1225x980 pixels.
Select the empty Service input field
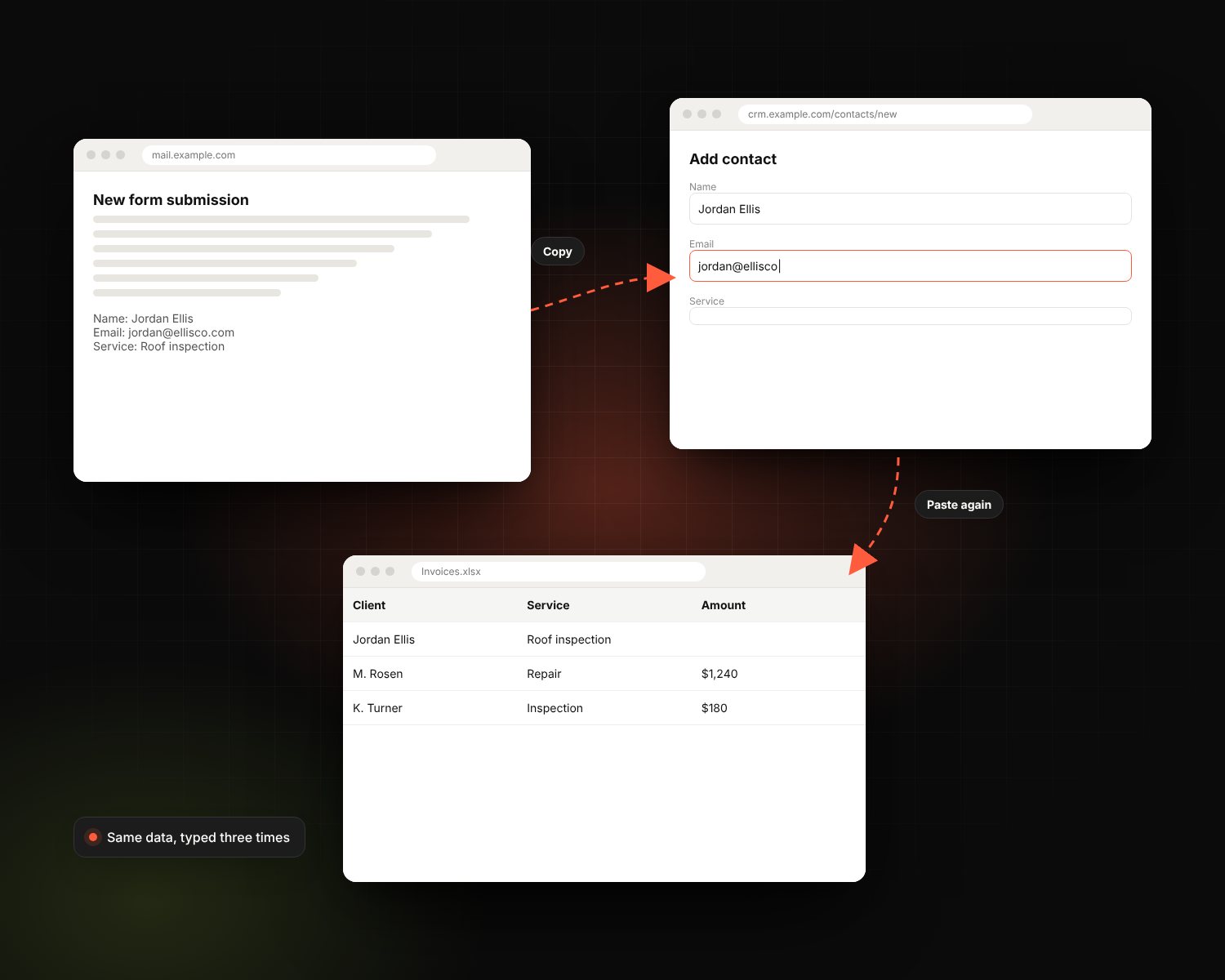pyautogui.click(x=910, y=316)
